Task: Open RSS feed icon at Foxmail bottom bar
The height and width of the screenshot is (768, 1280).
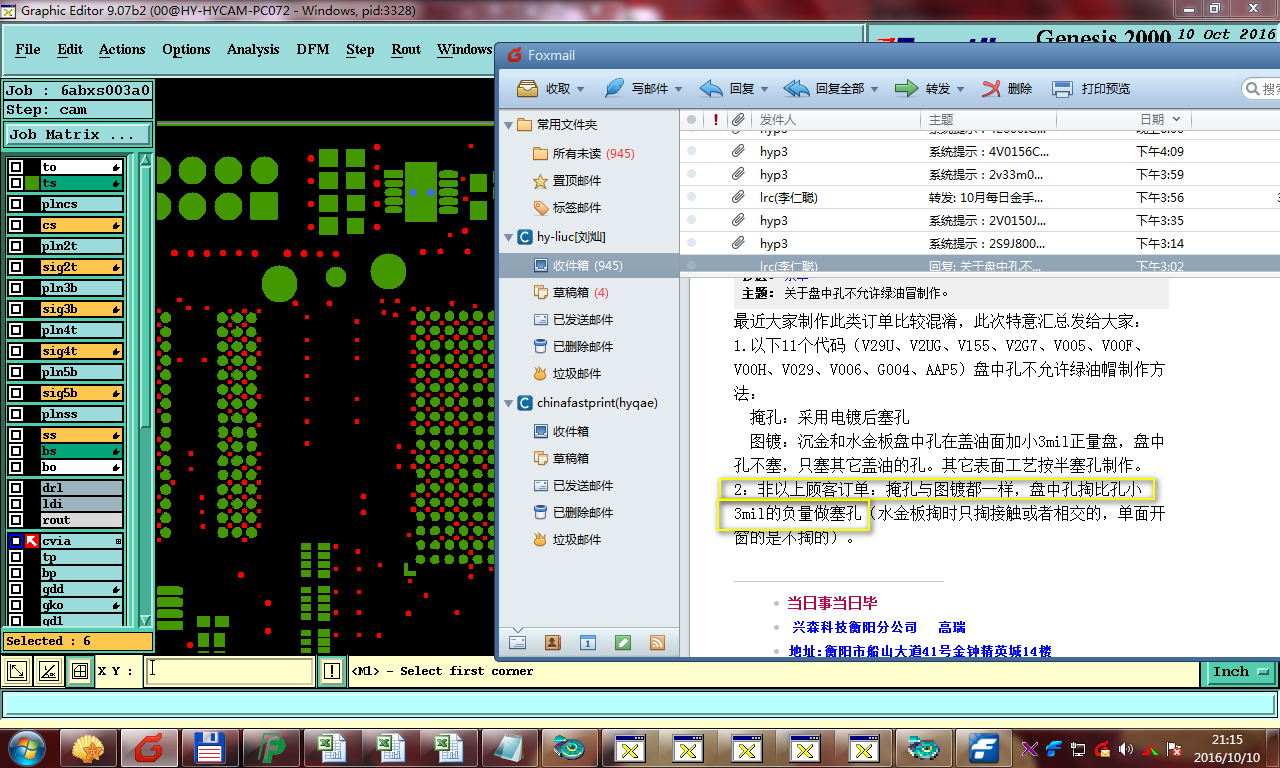Action: (658, 643)
